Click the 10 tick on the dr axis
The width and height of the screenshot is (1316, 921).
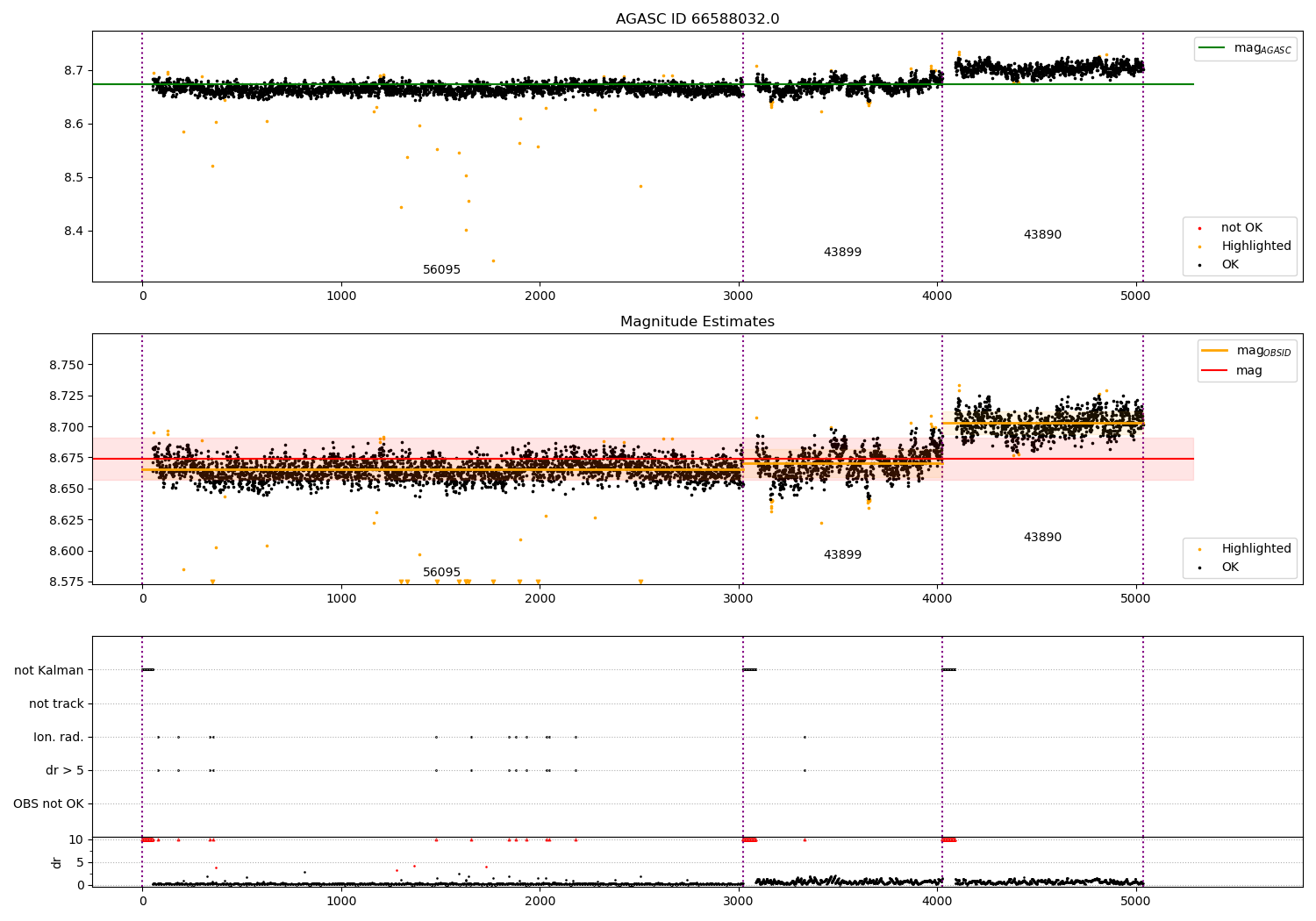point(76,840)
